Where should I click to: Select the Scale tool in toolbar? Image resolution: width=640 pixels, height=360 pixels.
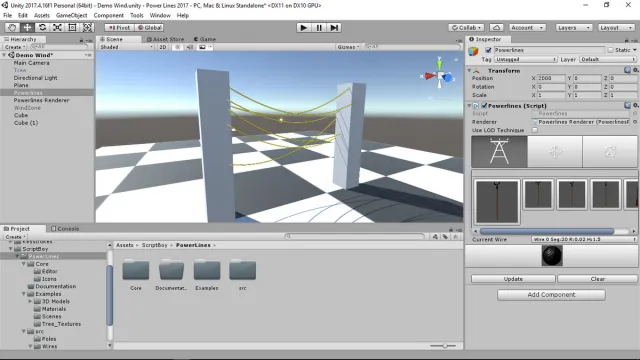tap(57, 27)
